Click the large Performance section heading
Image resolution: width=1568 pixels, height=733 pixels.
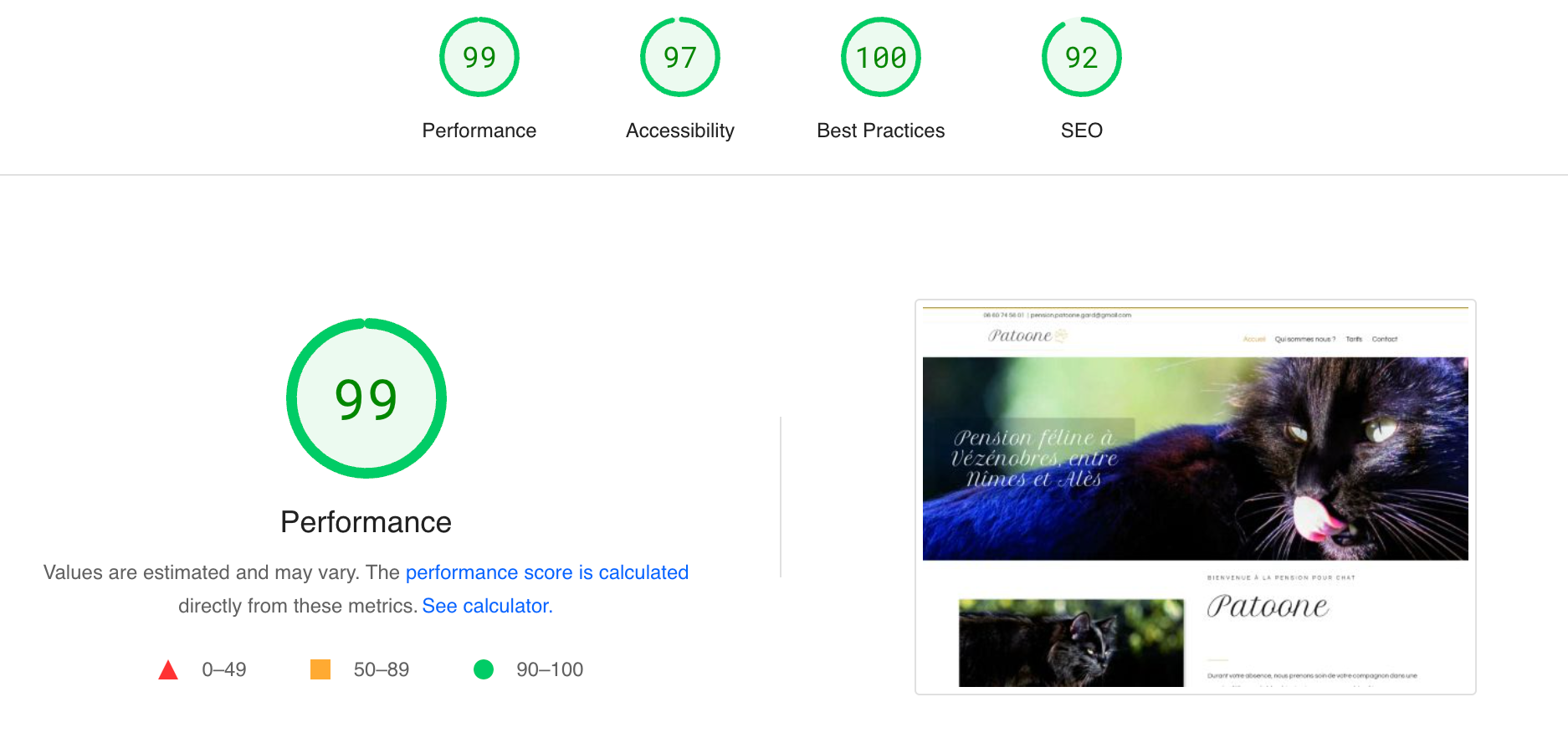click(366, 522)
